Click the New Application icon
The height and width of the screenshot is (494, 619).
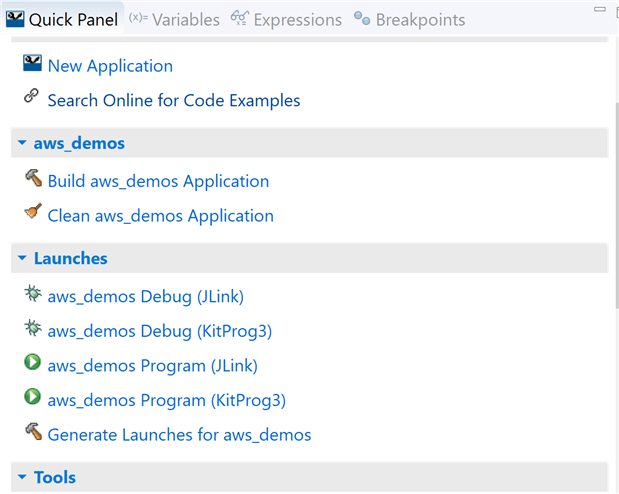(32, 65)
